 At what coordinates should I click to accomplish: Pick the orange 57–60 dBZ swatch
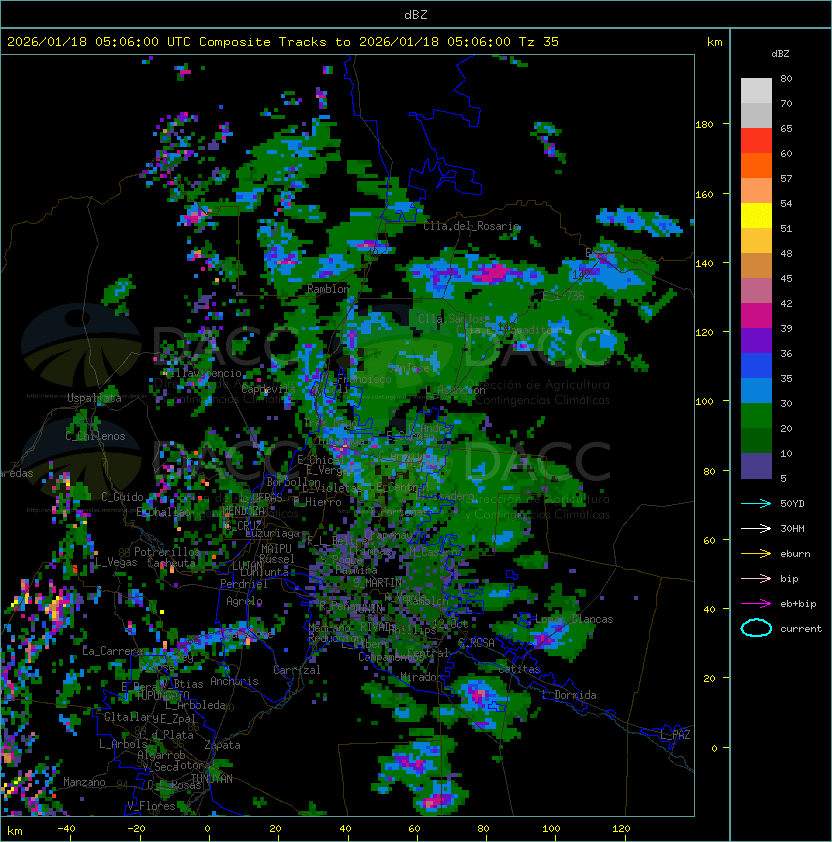pyautogui.click(x=756, y=165)
